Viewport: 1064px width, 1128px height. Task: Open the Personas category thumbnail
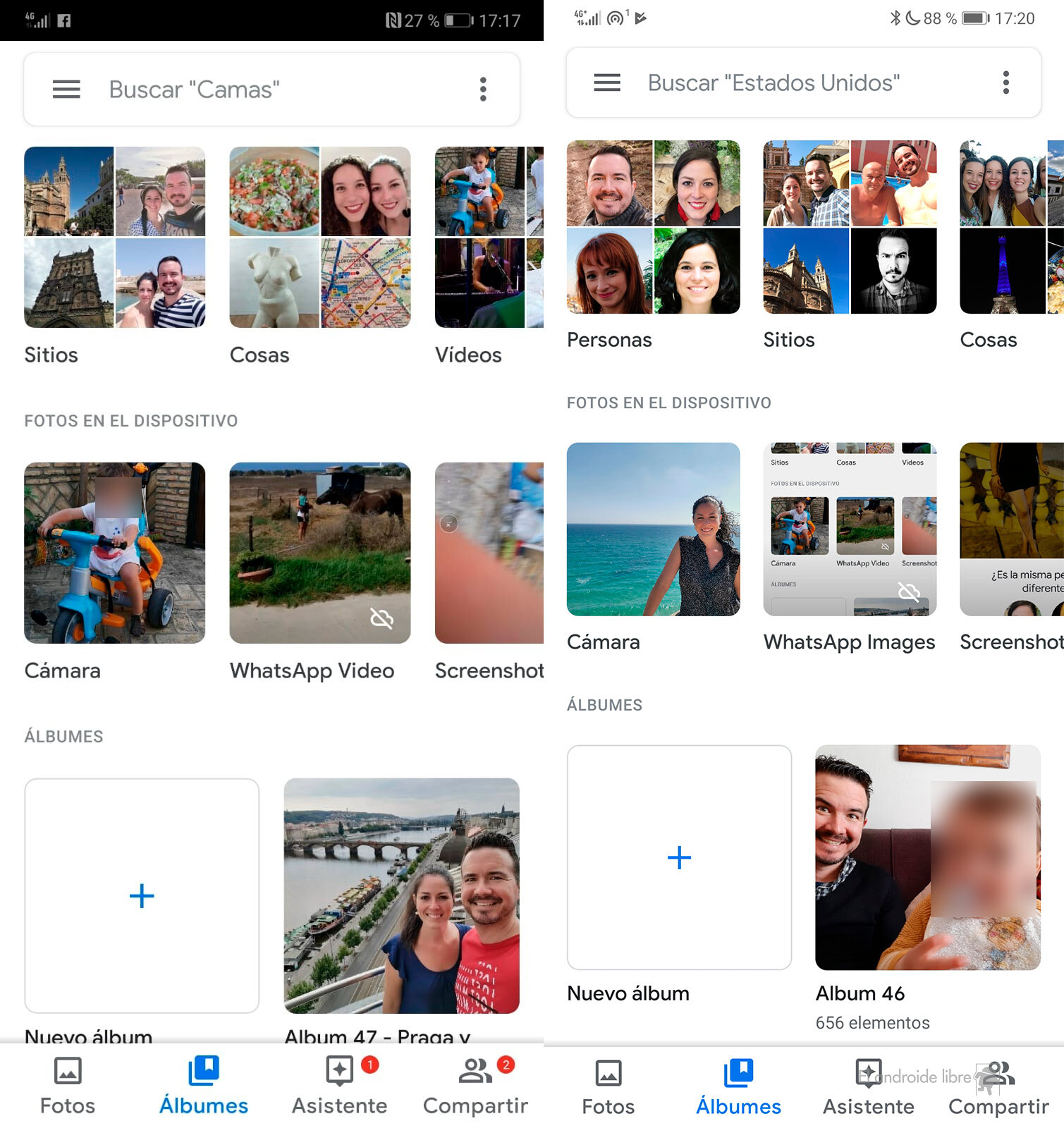653,227
